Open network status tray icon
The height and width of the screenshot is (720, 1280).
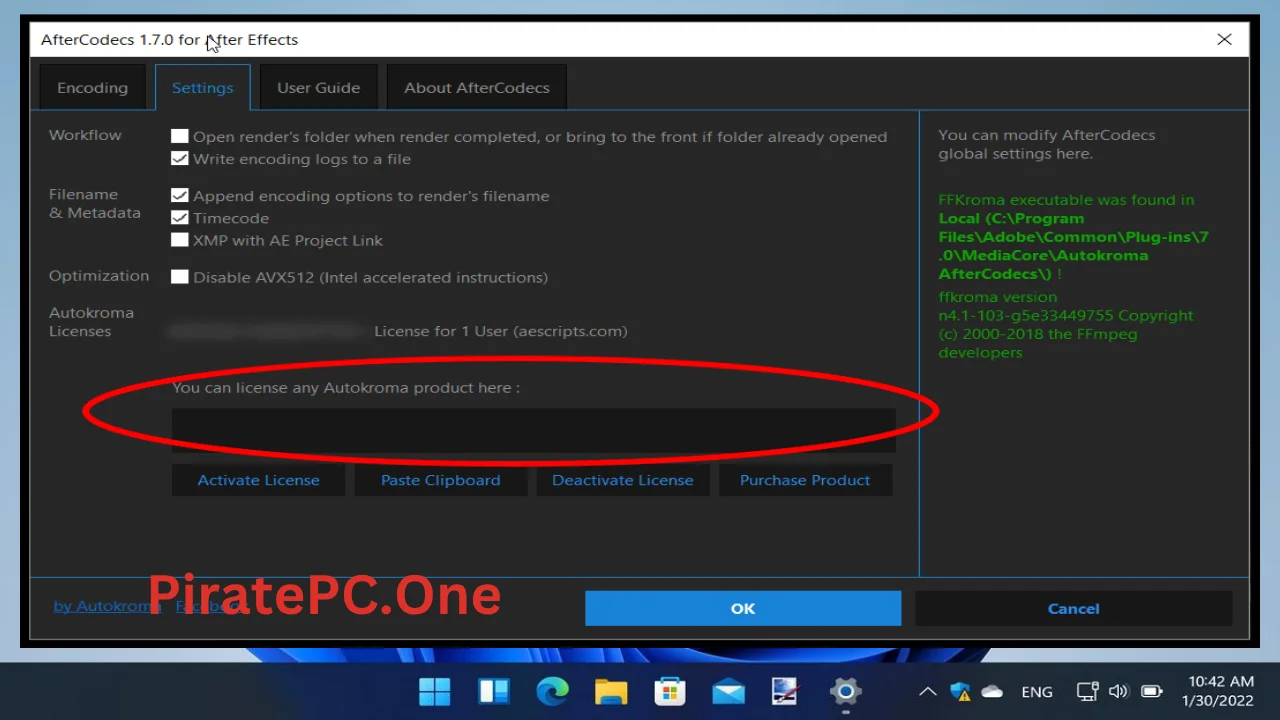(1087, 691)
